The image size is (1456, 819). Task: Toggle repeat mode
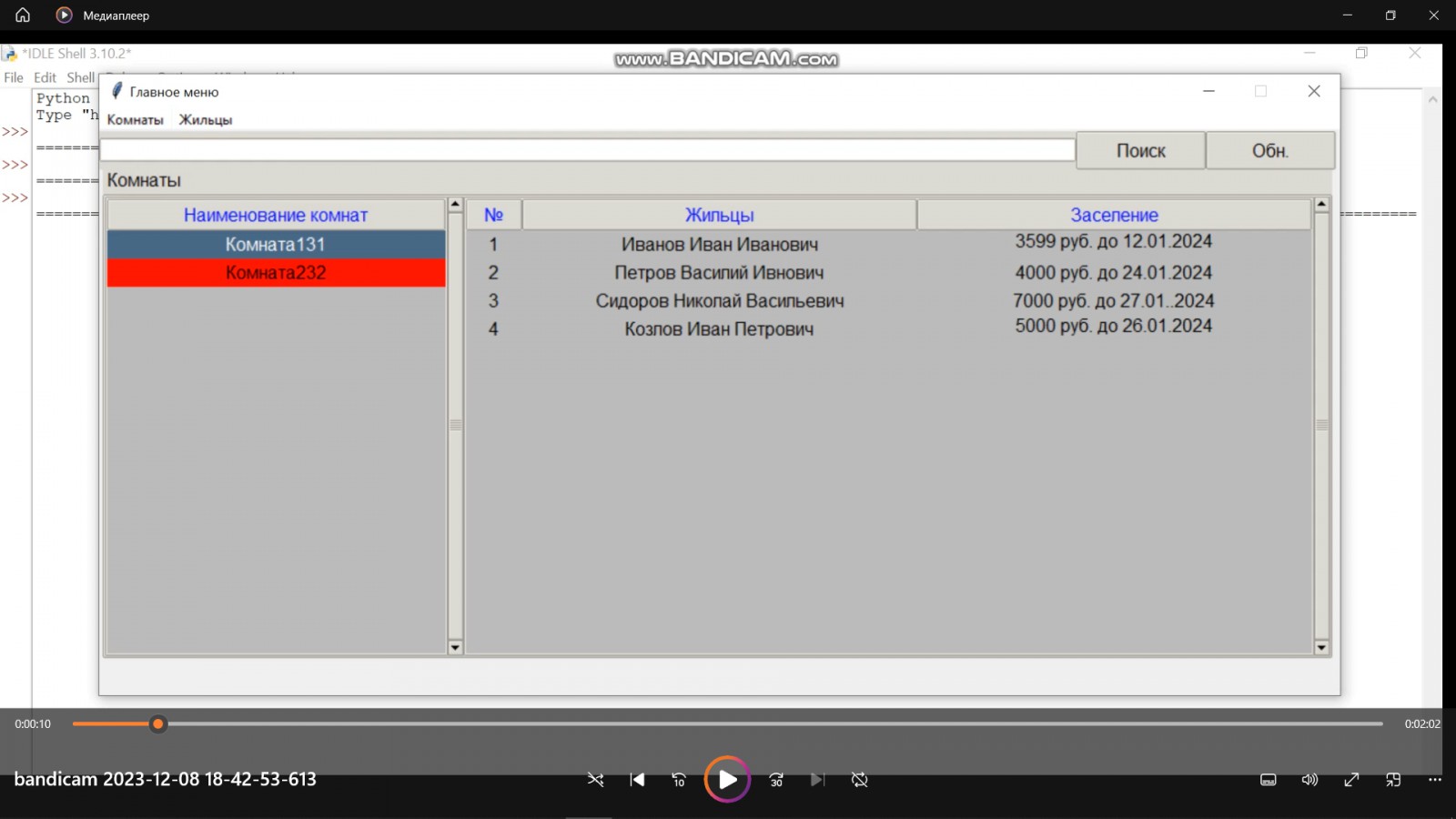coord(860,780)
